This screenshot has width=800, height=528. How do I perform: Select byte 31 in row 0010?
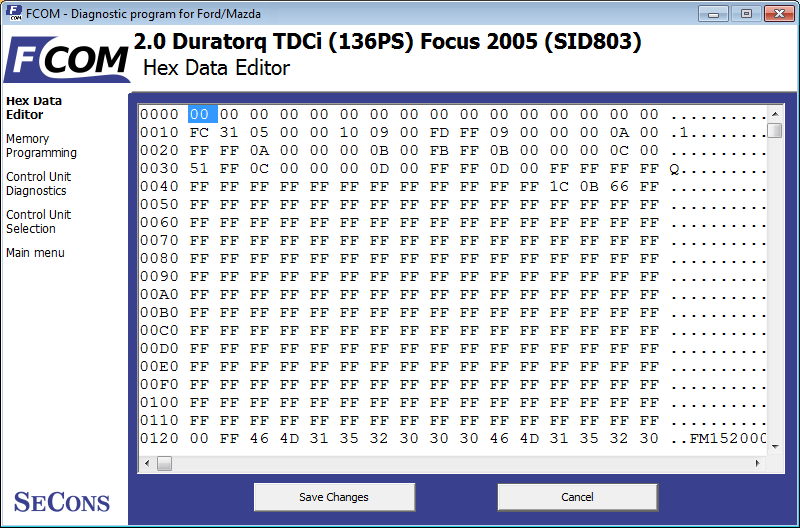[x=229, y=133]
